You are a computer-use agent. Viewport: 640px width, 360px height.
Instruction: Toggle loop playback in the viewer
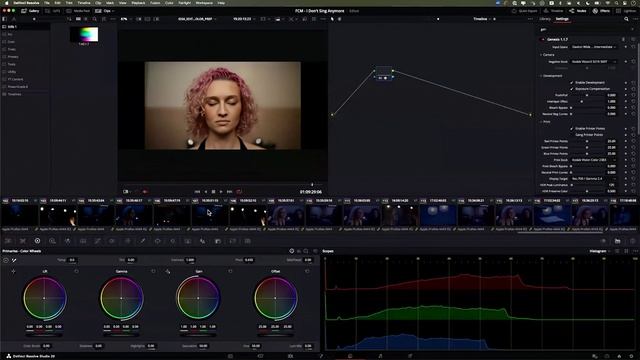239,191
